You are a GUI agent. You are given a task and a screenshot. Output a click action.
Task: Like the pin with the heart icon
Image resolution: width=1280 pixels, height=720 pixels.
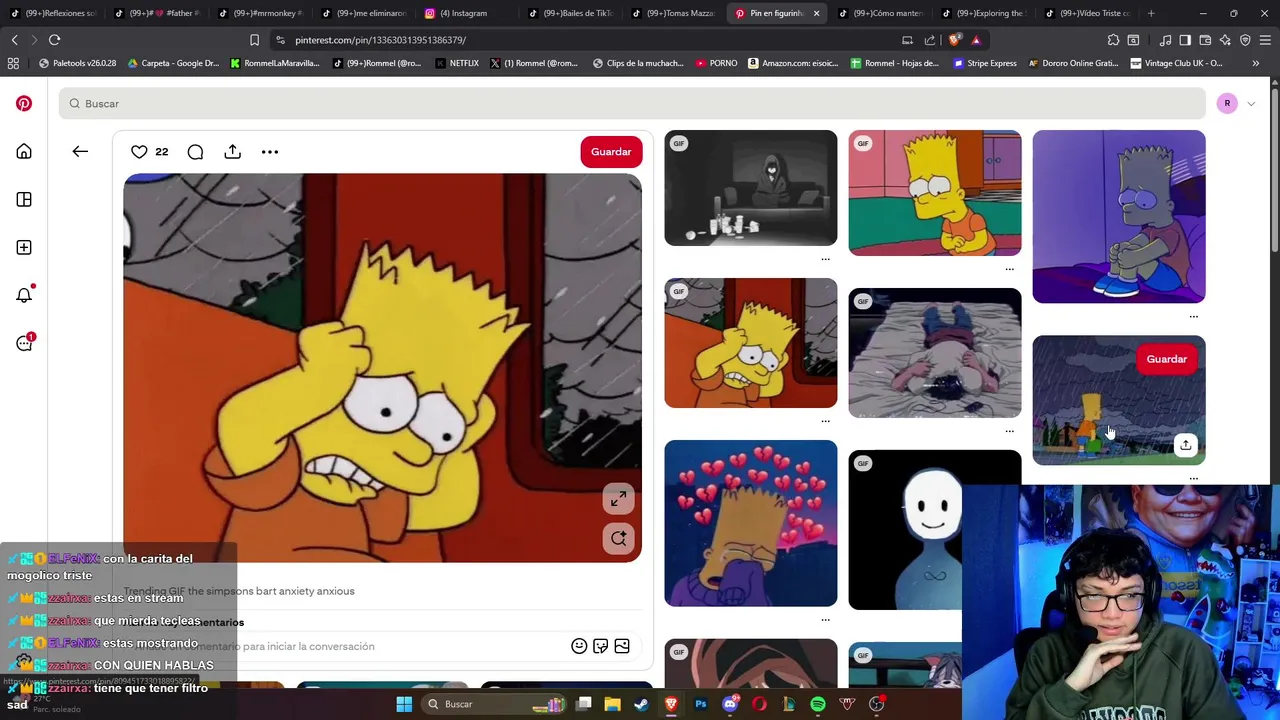(x=139, y=151)
